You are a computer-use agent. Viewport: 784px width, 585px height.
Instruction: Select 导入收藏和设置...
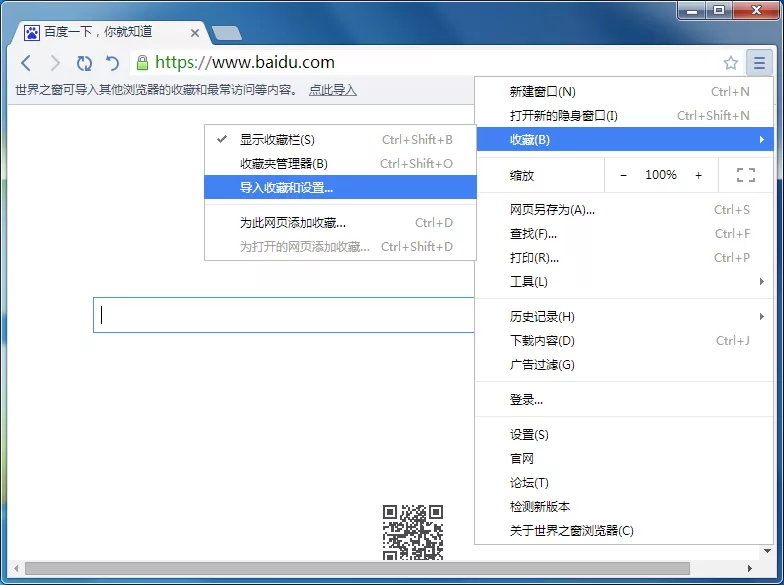pos(340,188)
